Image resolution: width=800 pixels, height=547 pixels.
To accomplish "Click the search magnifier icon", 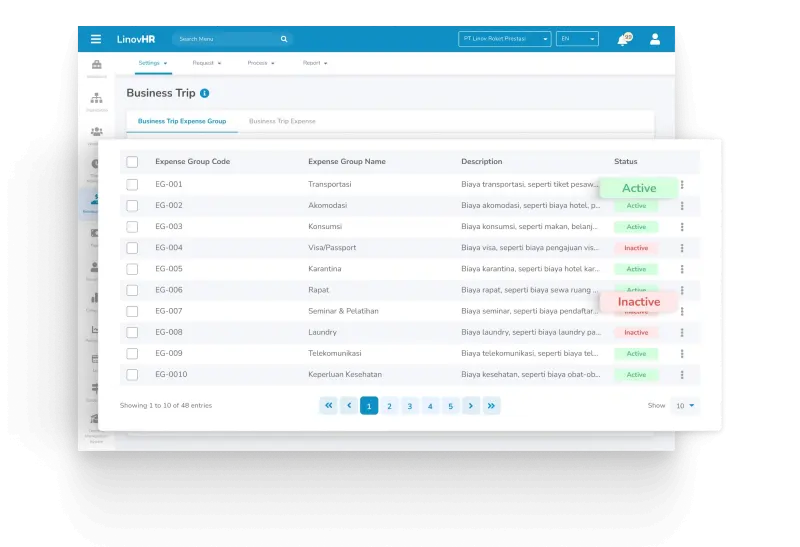I will [284, 39].
